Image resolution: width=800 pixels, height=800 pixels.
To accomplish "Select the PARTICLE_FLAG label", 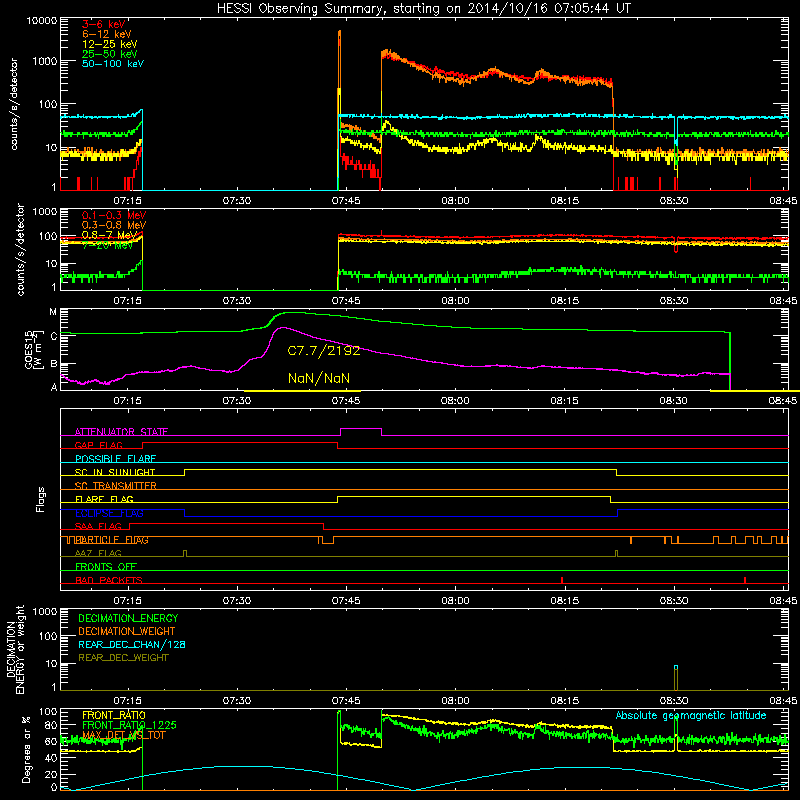I will pyautogui.click(x=112, y=540).
